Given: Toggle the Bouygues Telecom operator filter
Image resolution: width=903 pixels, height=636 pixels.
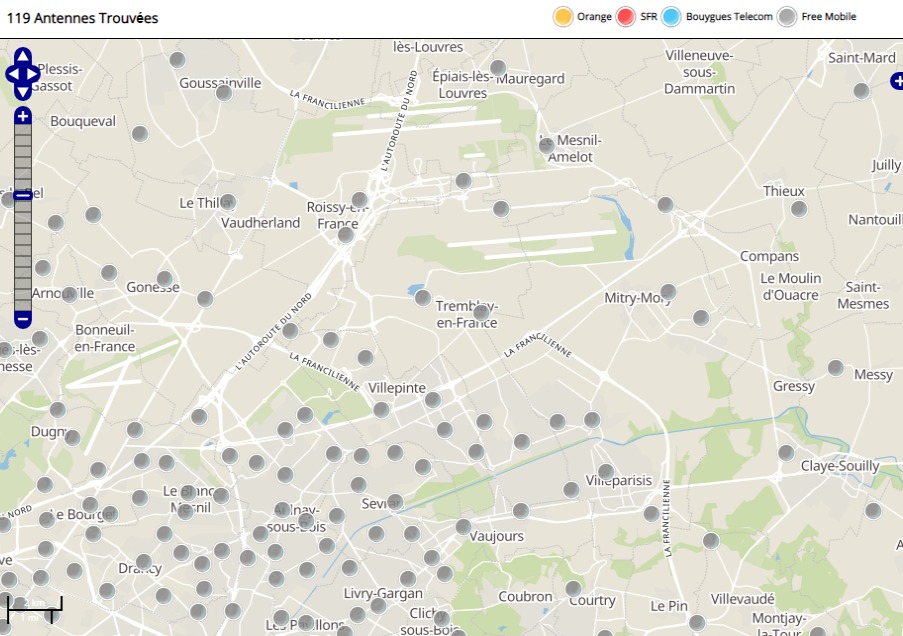Looking at the screenshot, I should [672, 17].
